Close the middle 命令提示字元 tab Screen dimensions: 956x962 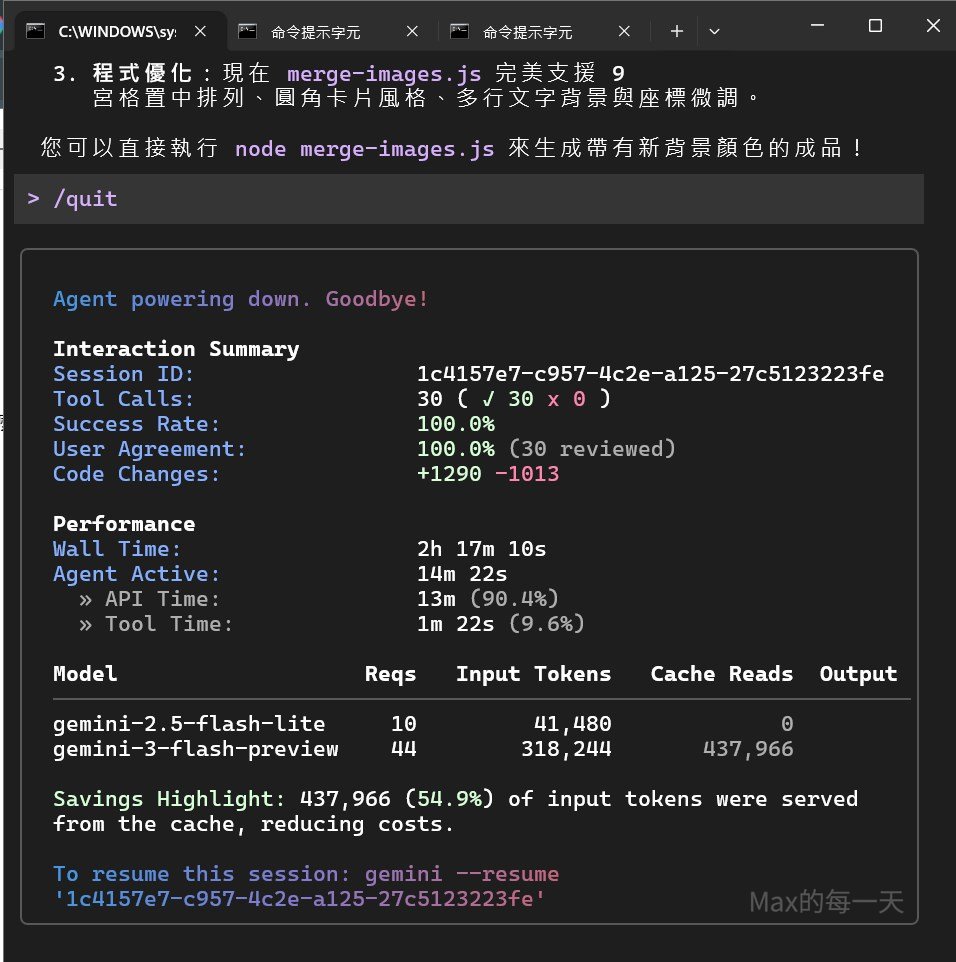[411, 32]
